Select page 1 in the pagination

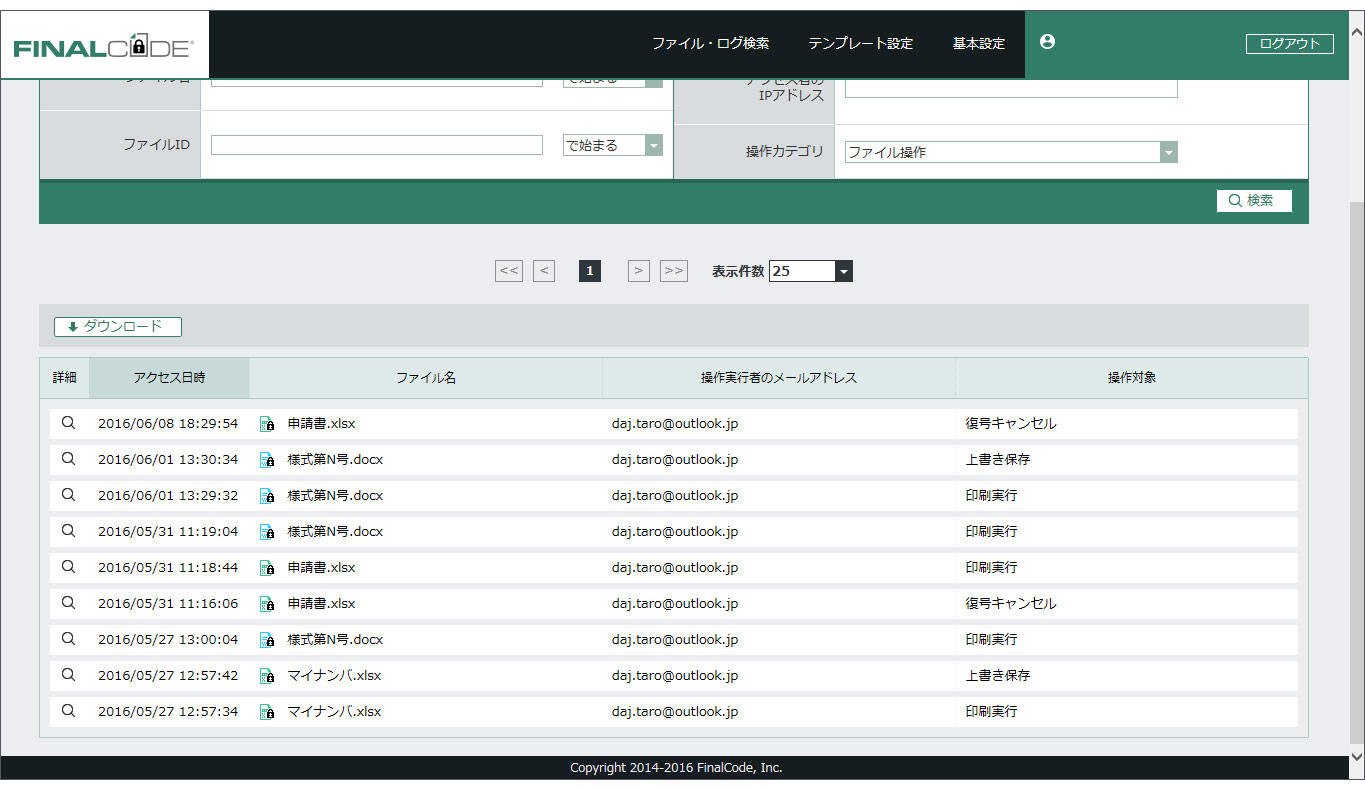[590, 271]
